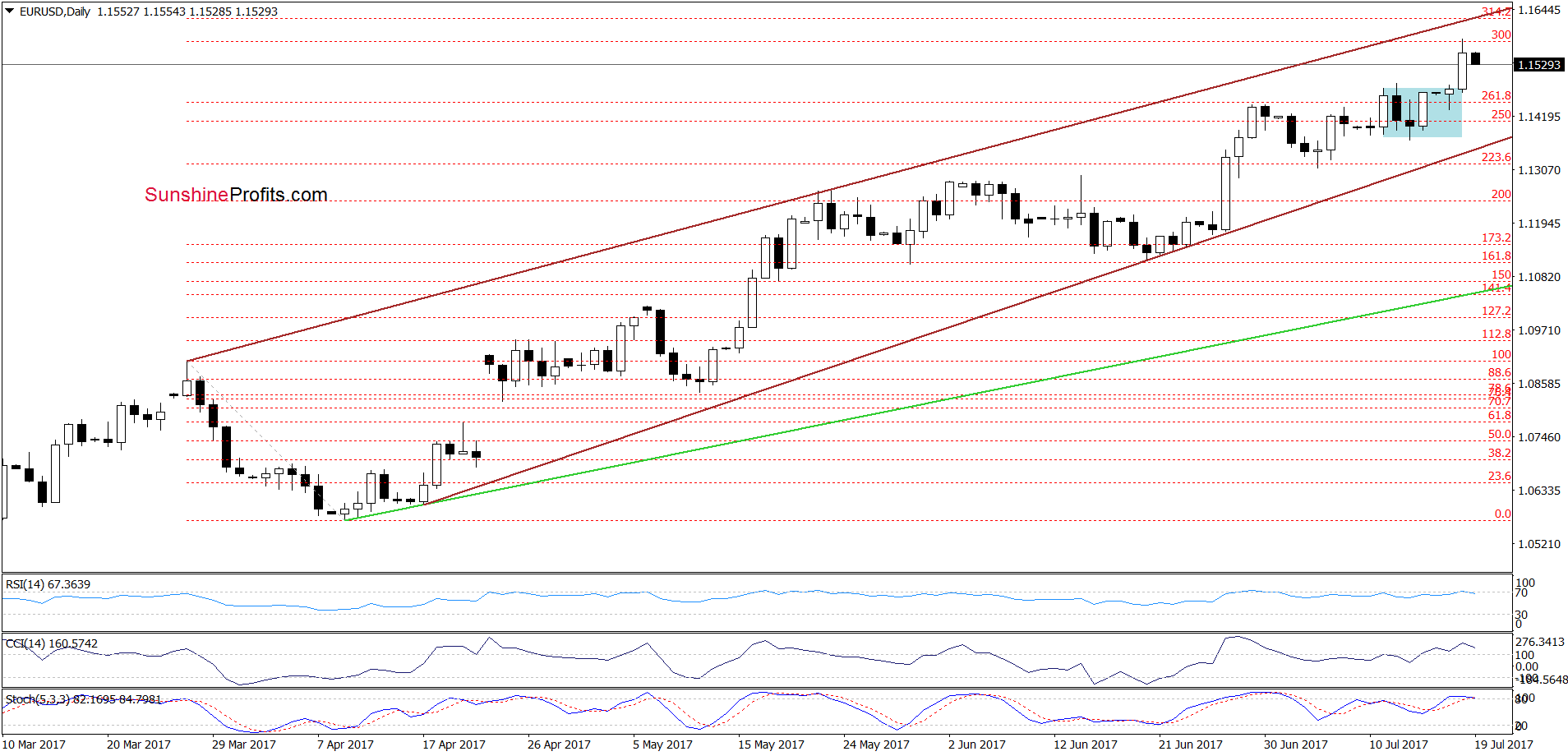Image resolution: width=1568 pixels, height=756 pixels.
Task: Click the CCI(14) 160.5742 indicator label
Action: 52,643
